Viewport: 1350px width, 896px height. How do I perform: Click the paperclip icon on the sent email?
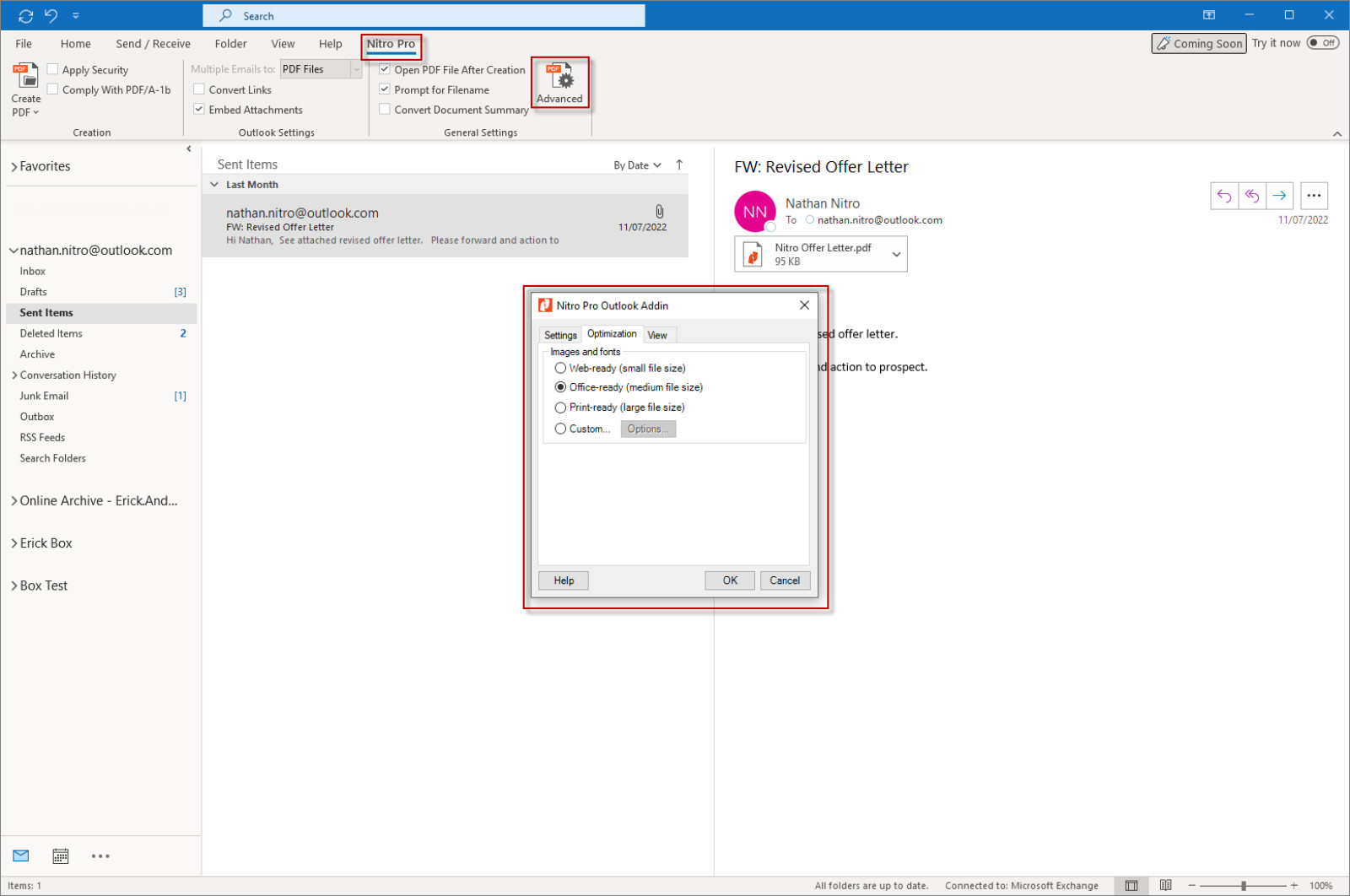tap(659, 211)
